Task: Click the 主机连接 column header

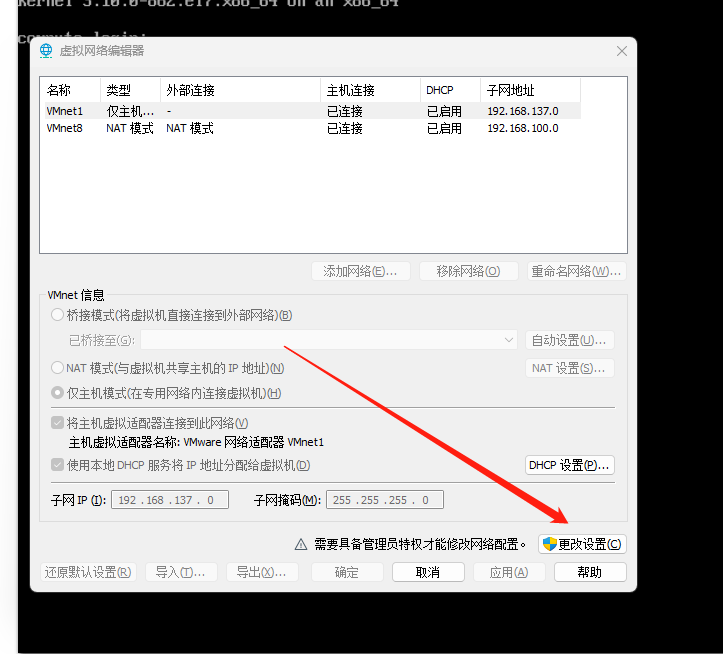Action: [370, 90]
